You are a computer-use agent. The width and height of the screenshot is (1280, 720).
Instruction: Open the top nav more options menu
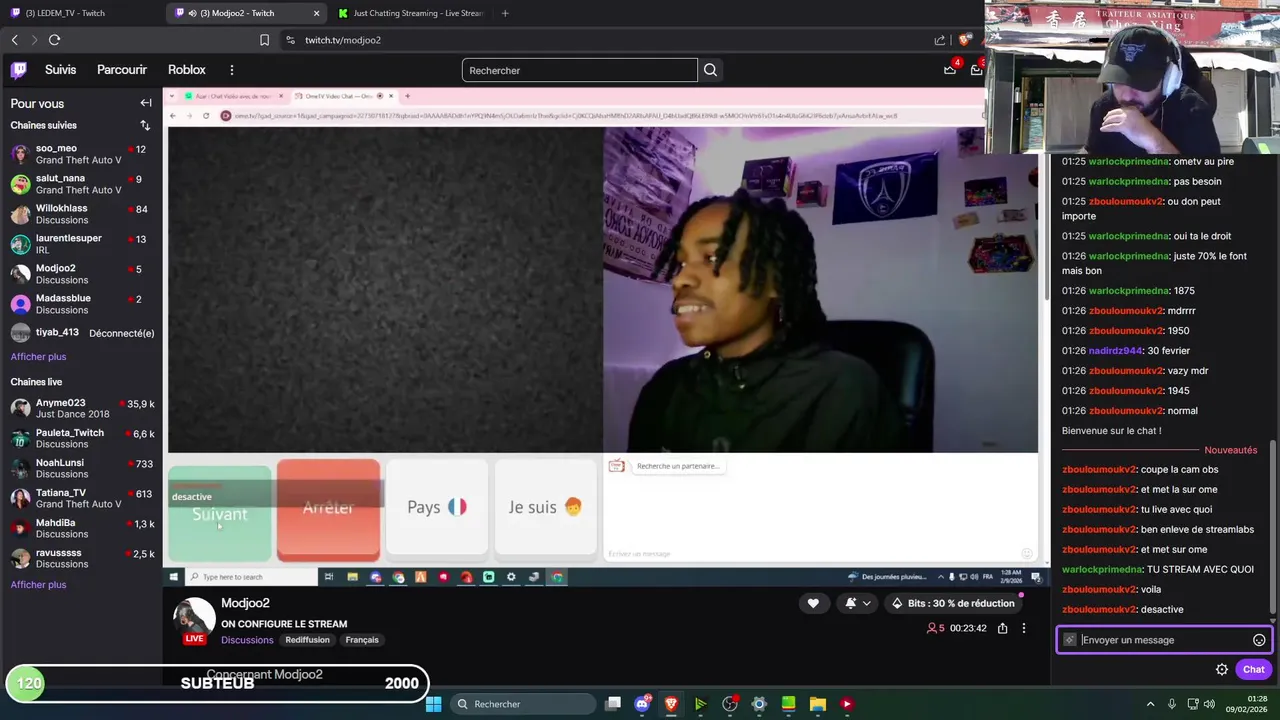point(231,70)
